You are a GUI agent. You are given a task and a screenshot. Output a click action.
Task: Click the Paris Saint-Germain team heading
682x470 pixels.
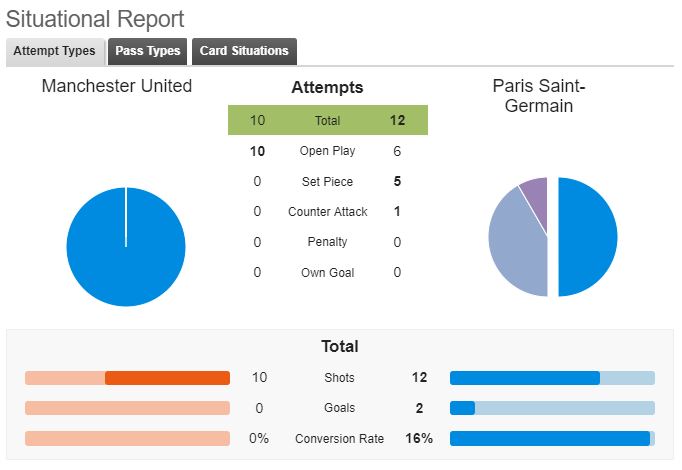(x=539, y=96)
